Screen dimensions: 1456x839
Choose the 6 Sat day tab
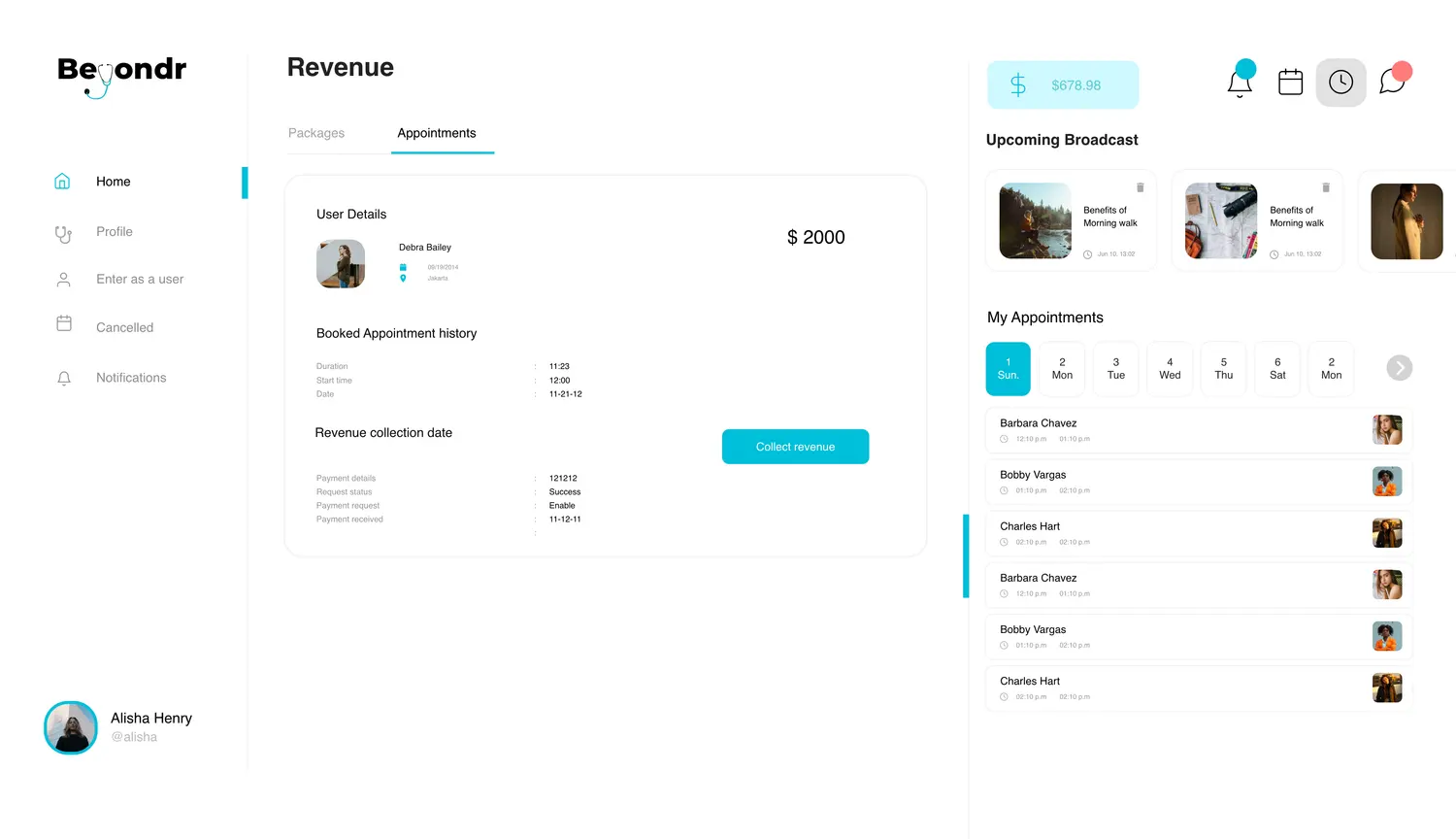(1277, 369)
